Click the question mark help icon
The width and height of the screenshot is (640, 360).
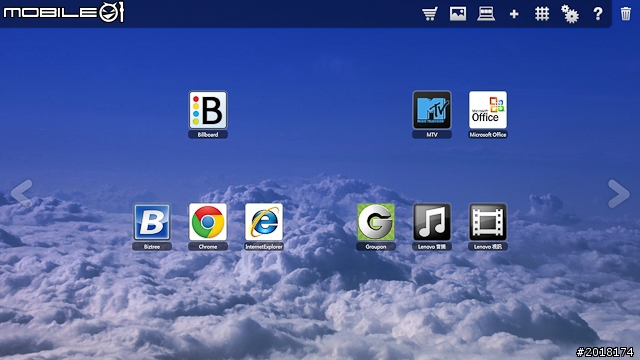(x=598, y=14)
